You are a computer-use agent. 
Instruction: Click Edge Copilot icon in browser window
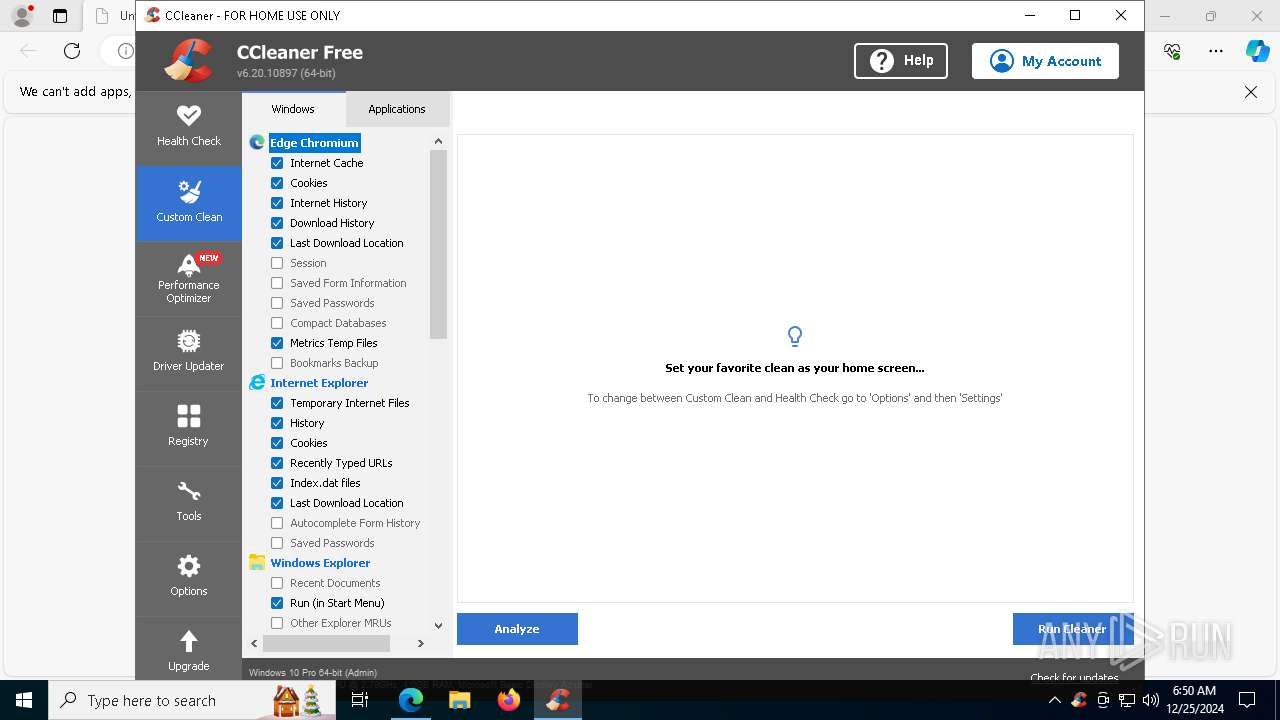(x=1257, y=51)
